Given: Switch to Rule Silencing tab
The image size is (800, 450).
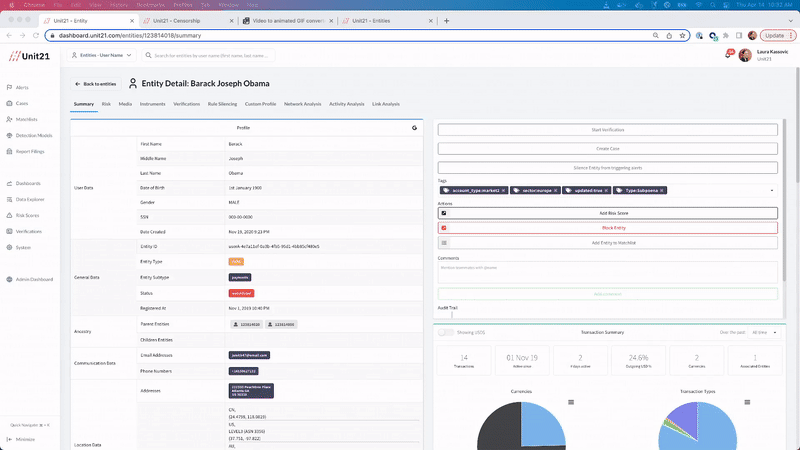Looking at the screenshot, I should point(222,104).
